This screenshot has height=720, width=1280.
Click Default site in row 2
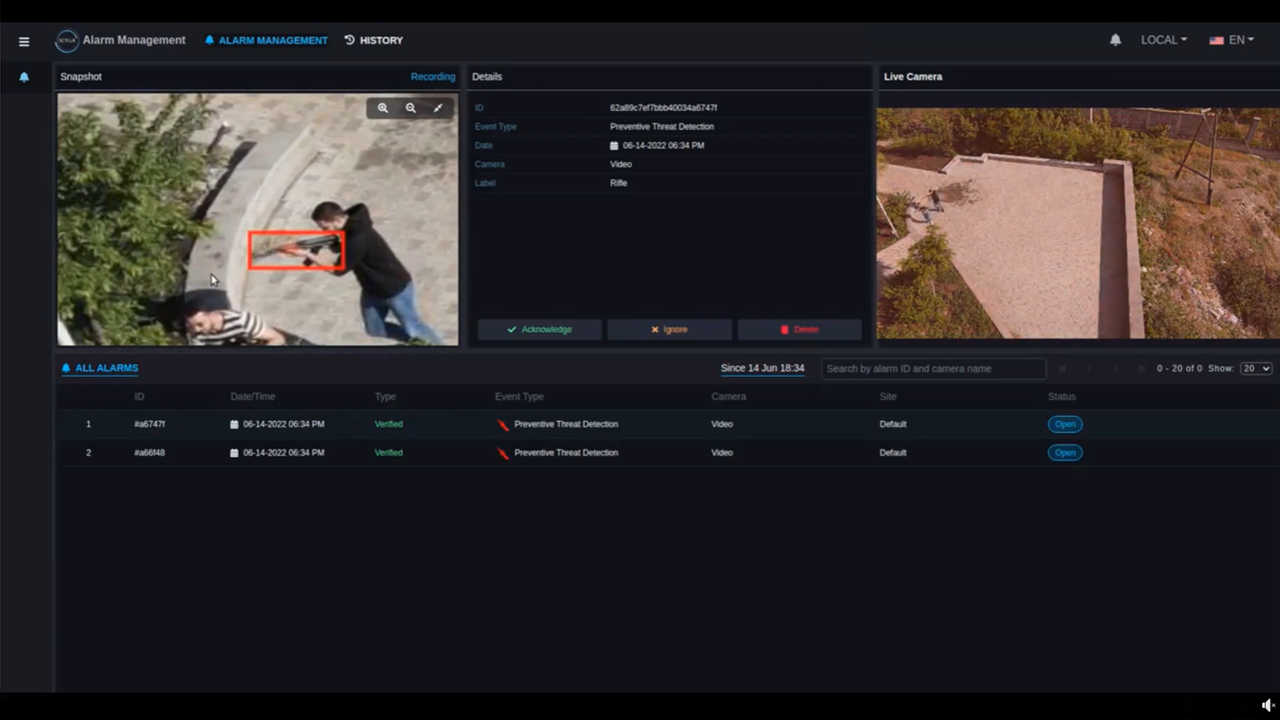(893, 453)
